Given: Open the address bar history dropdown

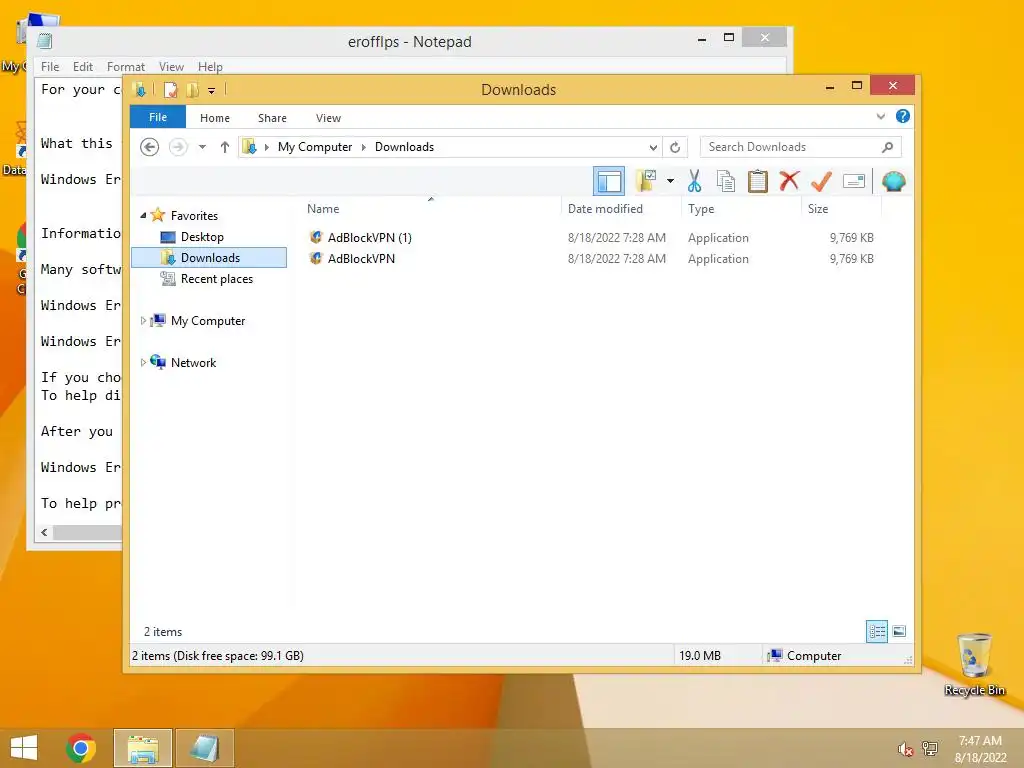Looking at the screenshot, I should coord(653,148).
